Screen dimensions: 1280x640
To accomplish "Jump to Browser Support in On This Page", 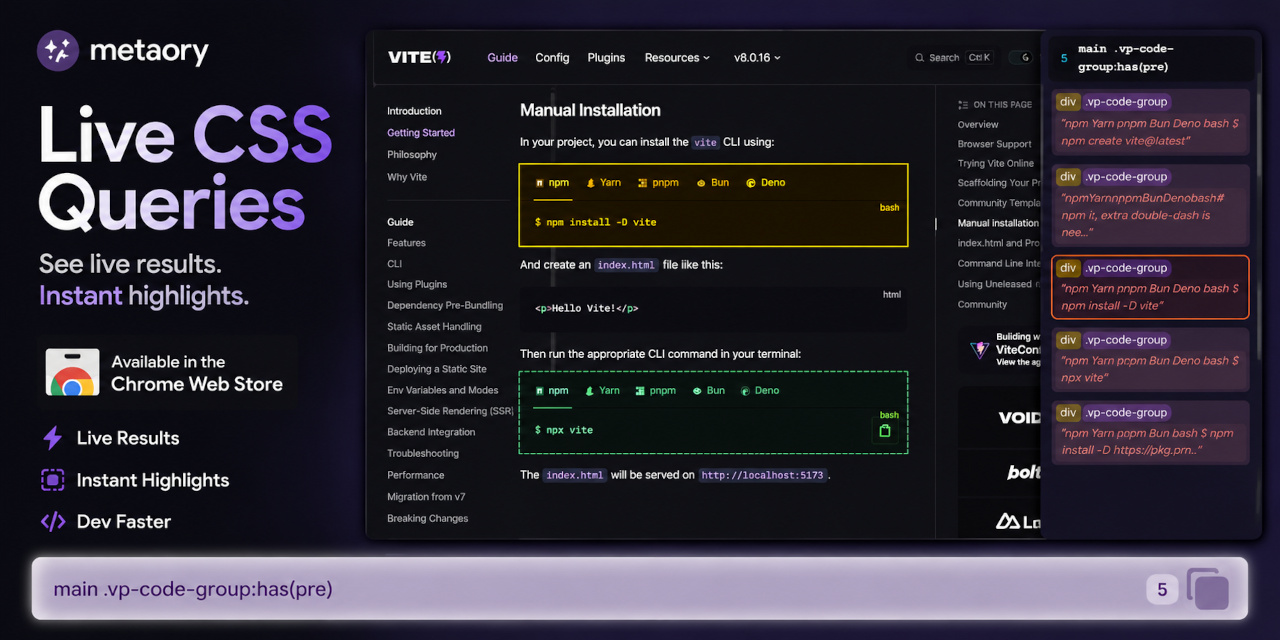I will click(x=994, y=144).
